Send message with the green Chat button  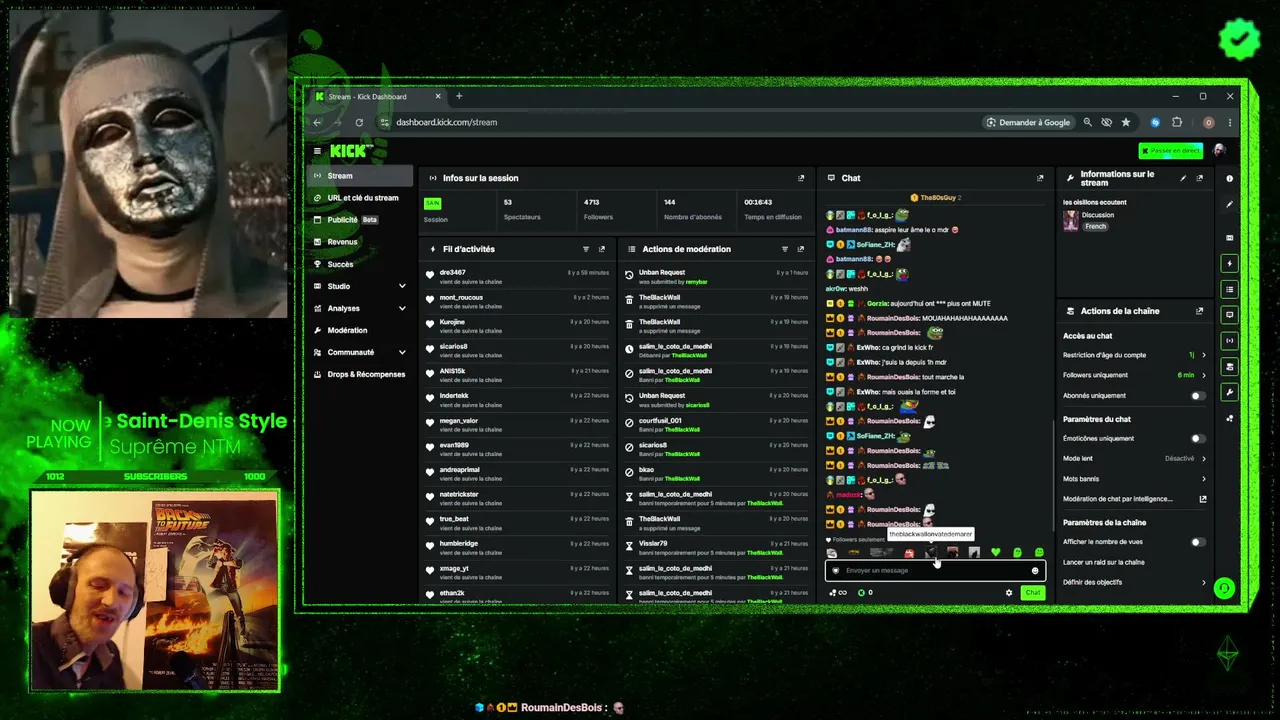(x=1032, y=593)
